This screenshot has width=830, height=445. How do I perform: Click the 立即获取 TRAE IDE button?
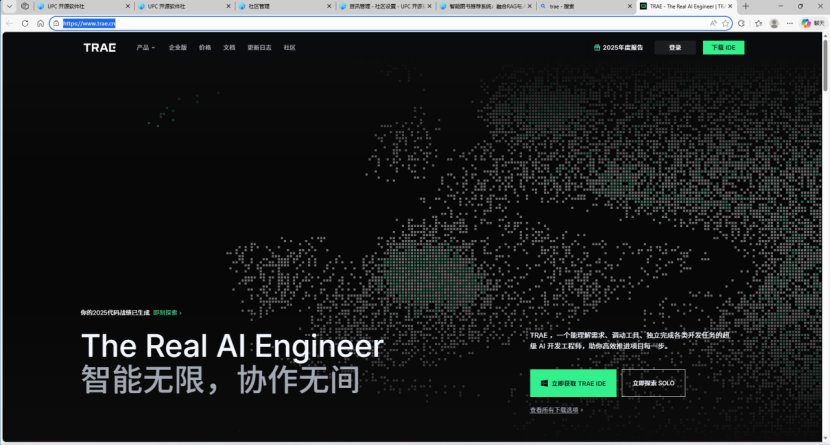click(x=573, y=383)
